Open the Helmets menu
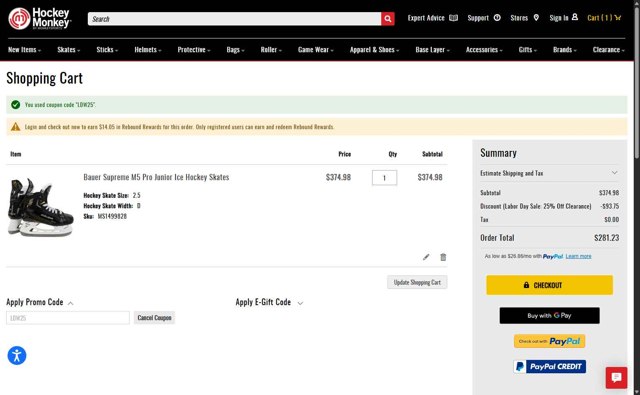 click(x=148, y=50)
